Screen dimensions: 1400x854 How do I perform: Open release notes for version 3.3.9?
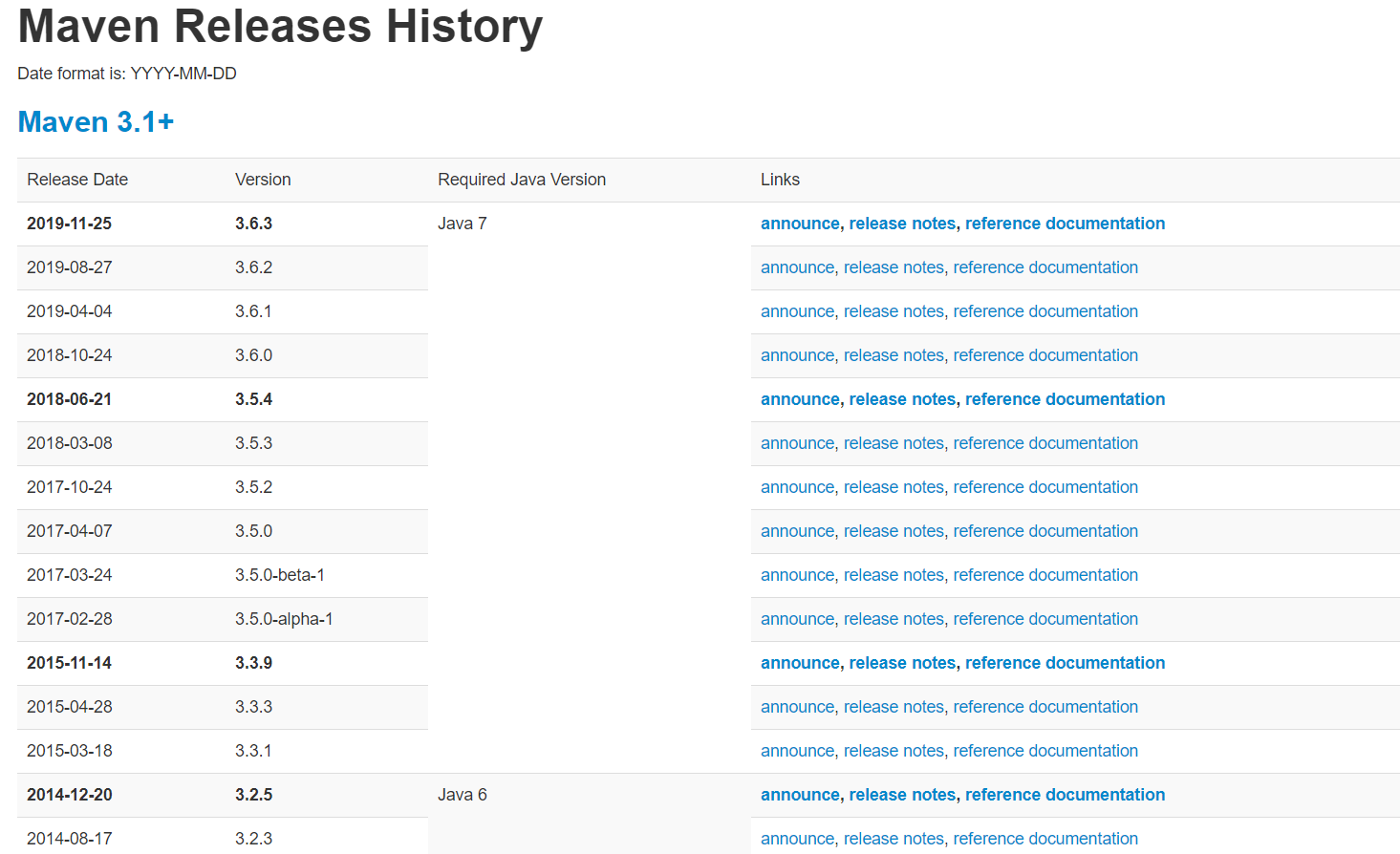pyautogui.click(x=902, y=663)
